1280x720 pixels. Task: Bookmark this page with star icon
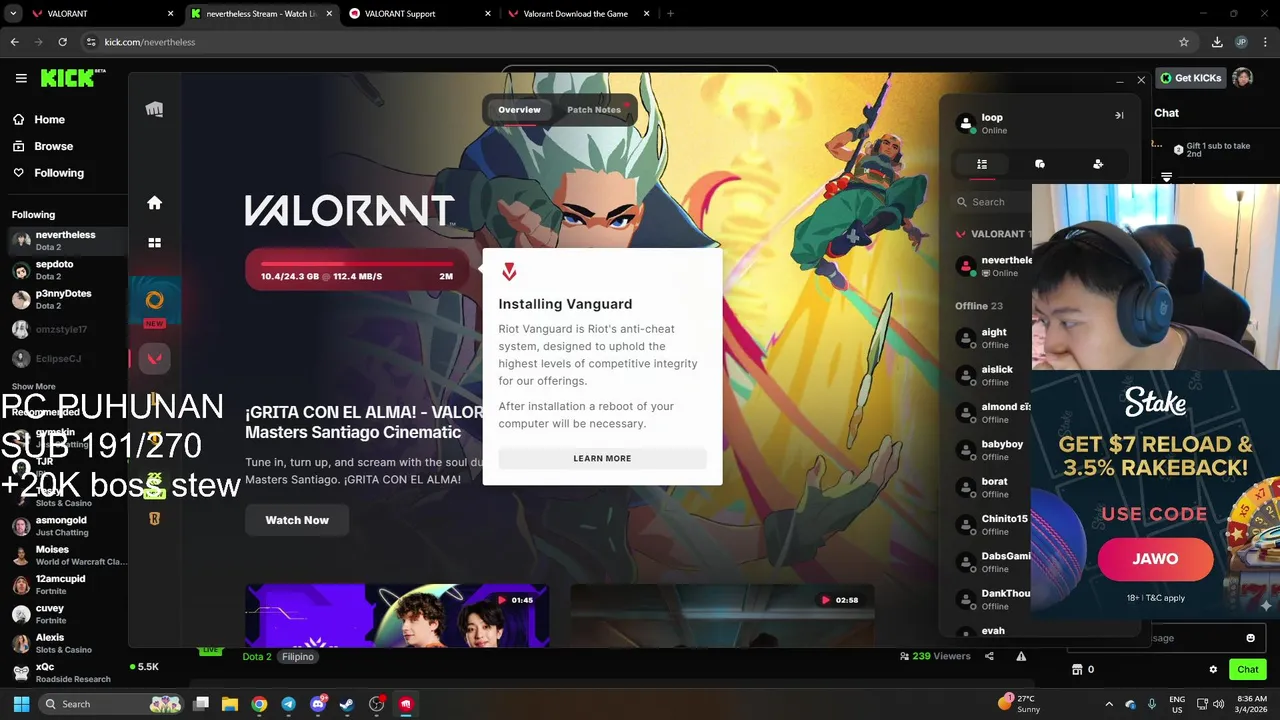pyautogui.click(x=1184, y=42)
